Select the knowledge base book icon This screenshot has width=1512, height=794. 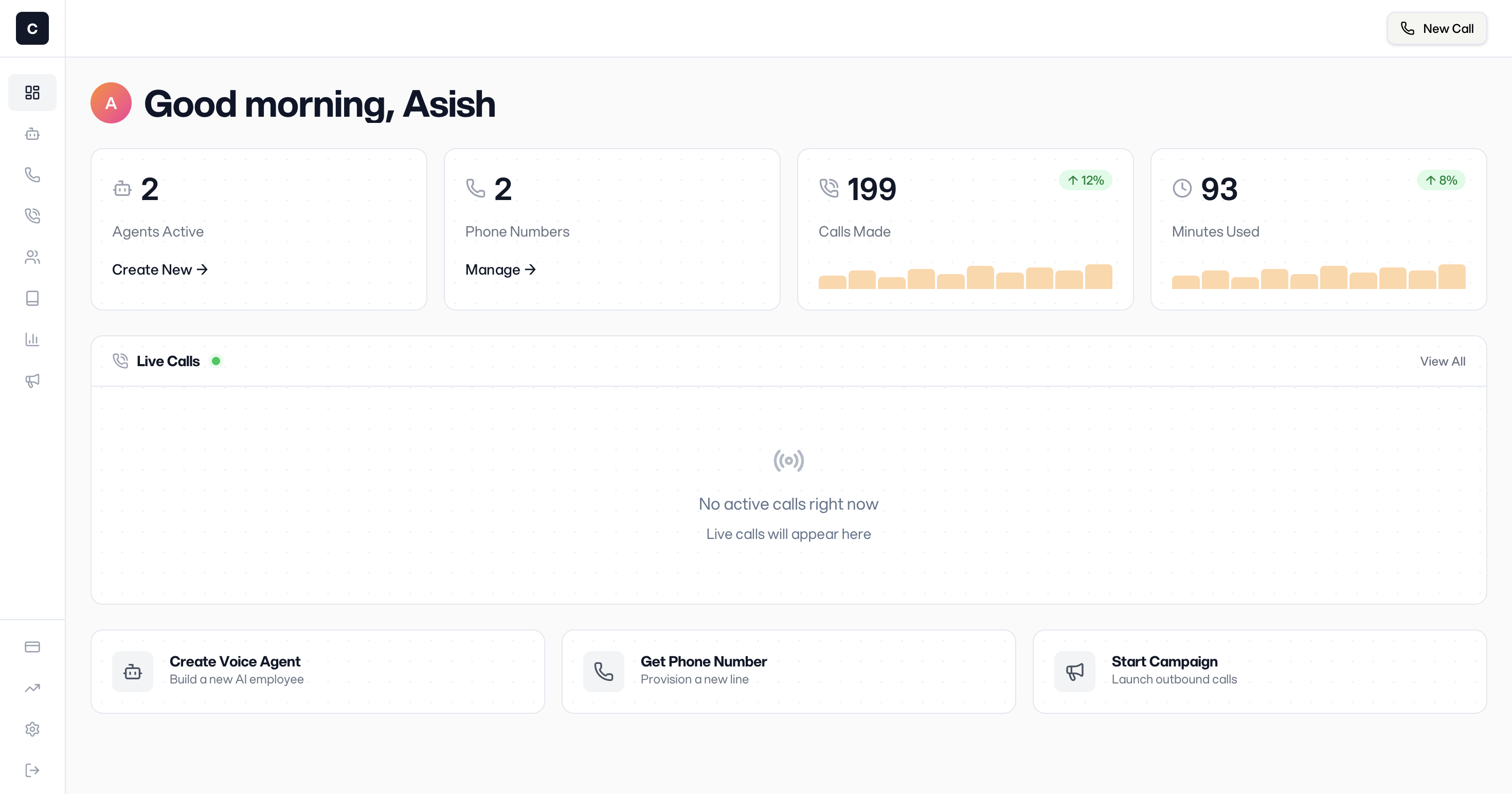32,298
